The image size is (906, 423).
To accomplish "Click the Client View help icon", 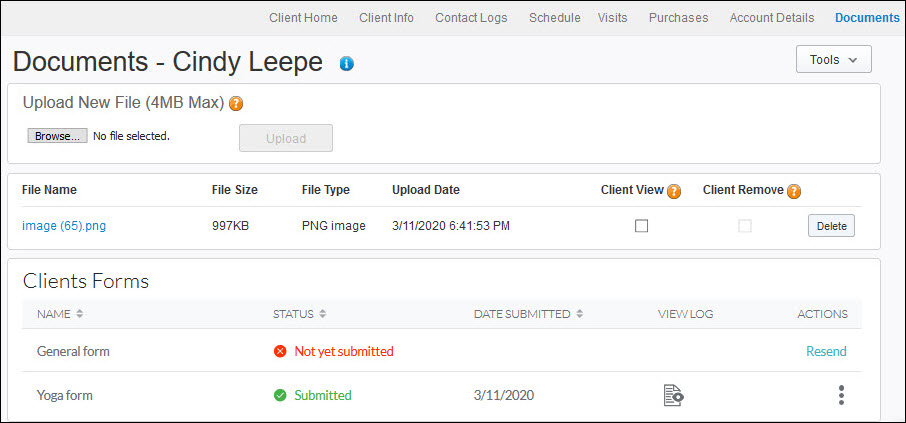I will [674, 191].
